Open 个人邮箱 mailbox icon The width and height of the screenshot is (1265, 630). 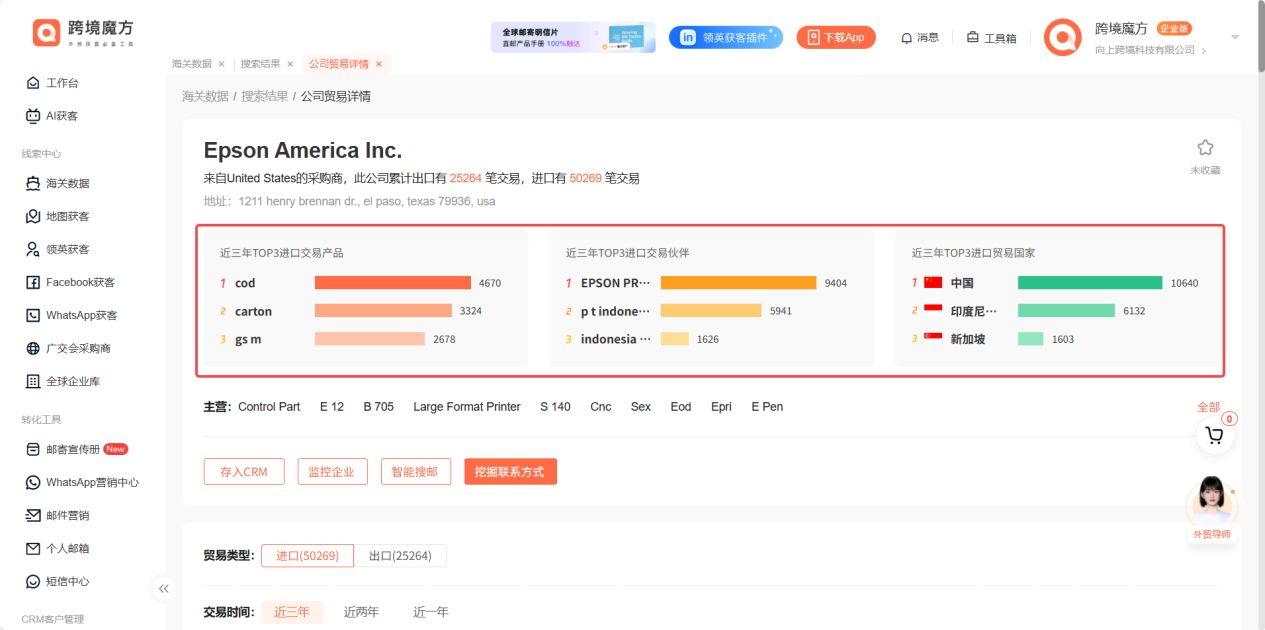coord(33,548)
